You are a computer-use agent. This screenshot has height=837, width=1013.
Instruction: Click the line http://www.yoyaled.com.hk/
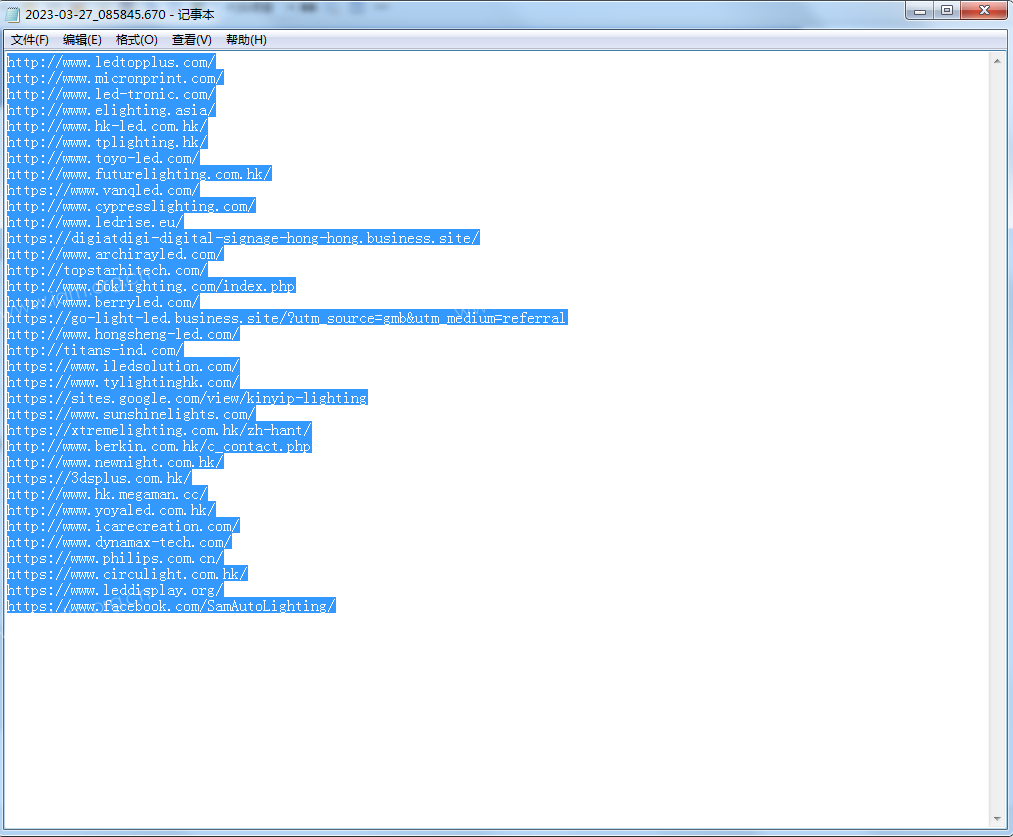pos(111,511)
